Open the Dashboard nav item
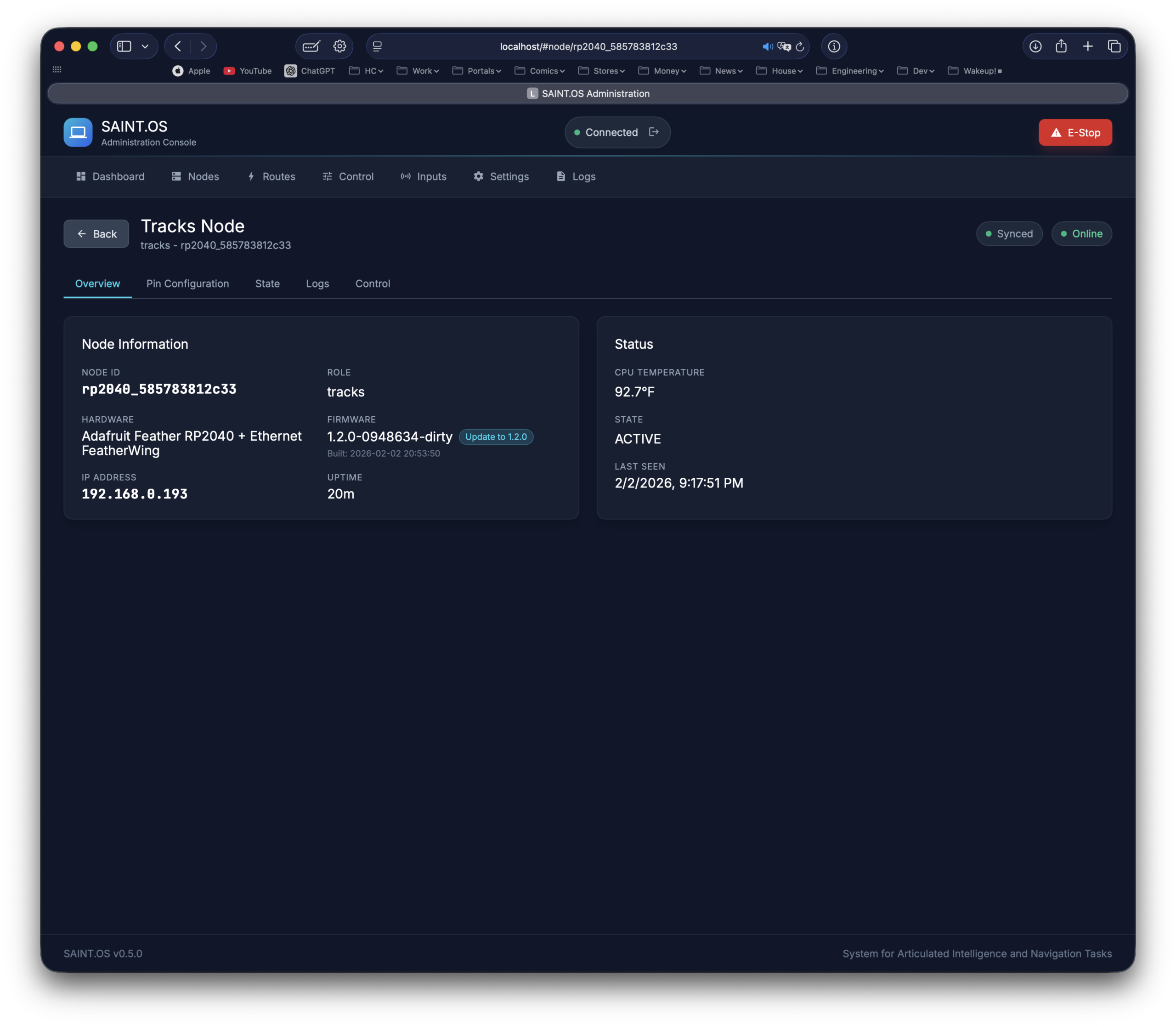This screenshot has width=1176, height=1026. (111, 176)
